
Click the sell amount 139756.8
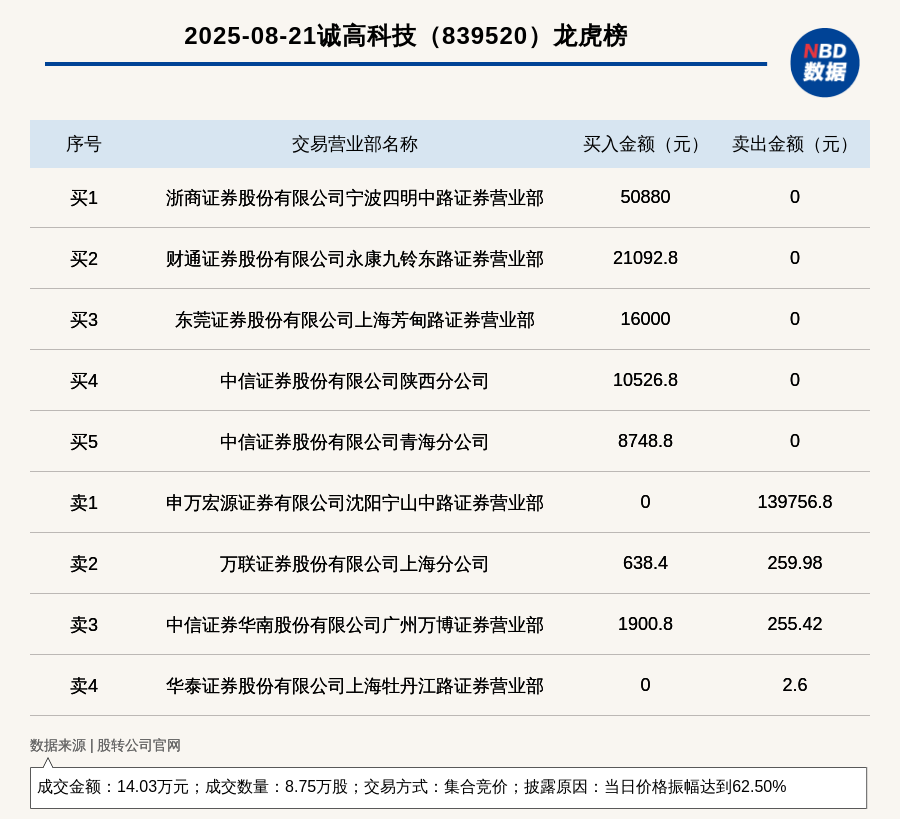point(794,502)
